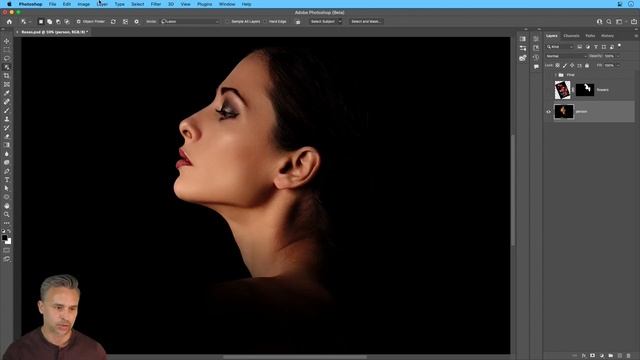Toggle Lock transparent pixels

[x=558, y=65]
